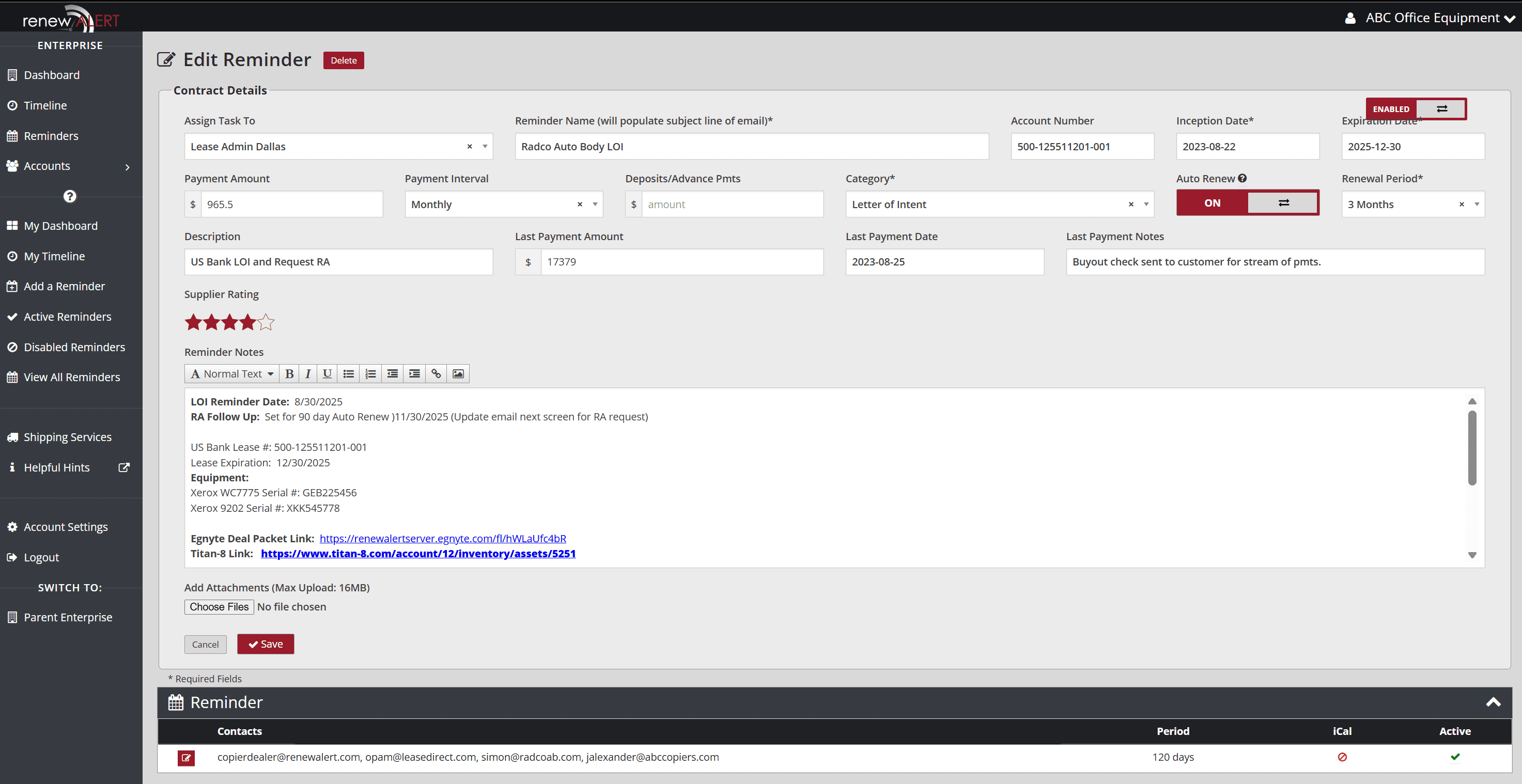
Task: Turn off the Auto Renew toggle
Action: [x=1282, y=202]
